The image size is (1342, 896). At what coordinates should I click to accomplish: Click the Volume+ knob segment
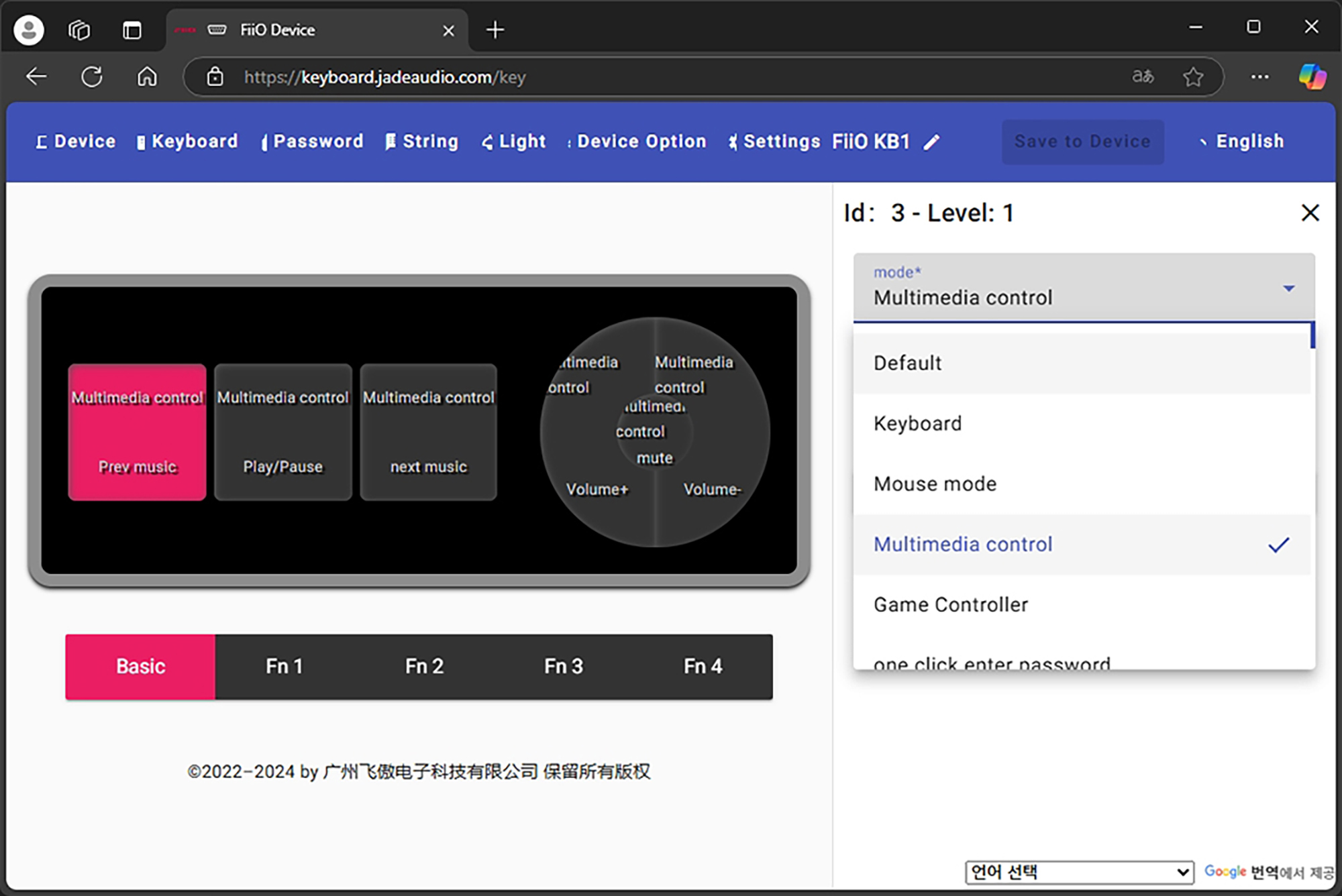coord(597,490)
